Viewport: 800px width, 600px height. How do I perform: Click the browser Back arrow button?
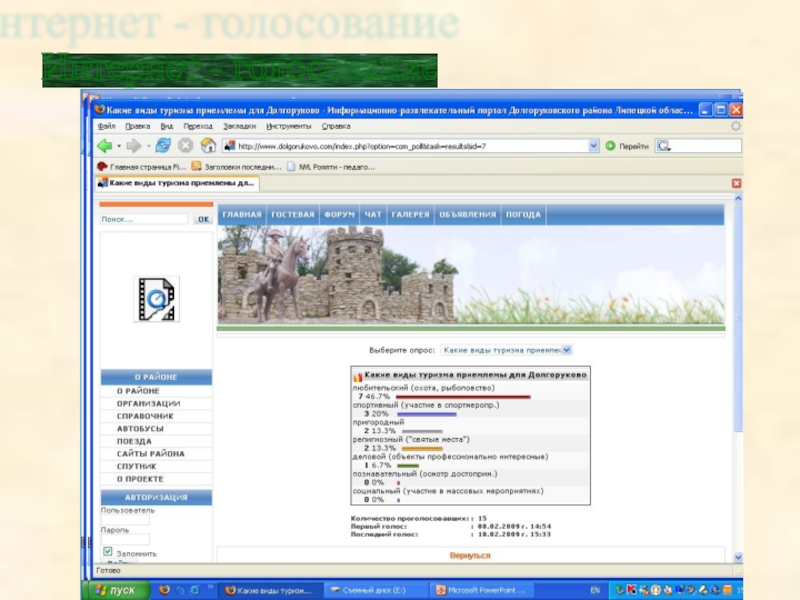103,146
